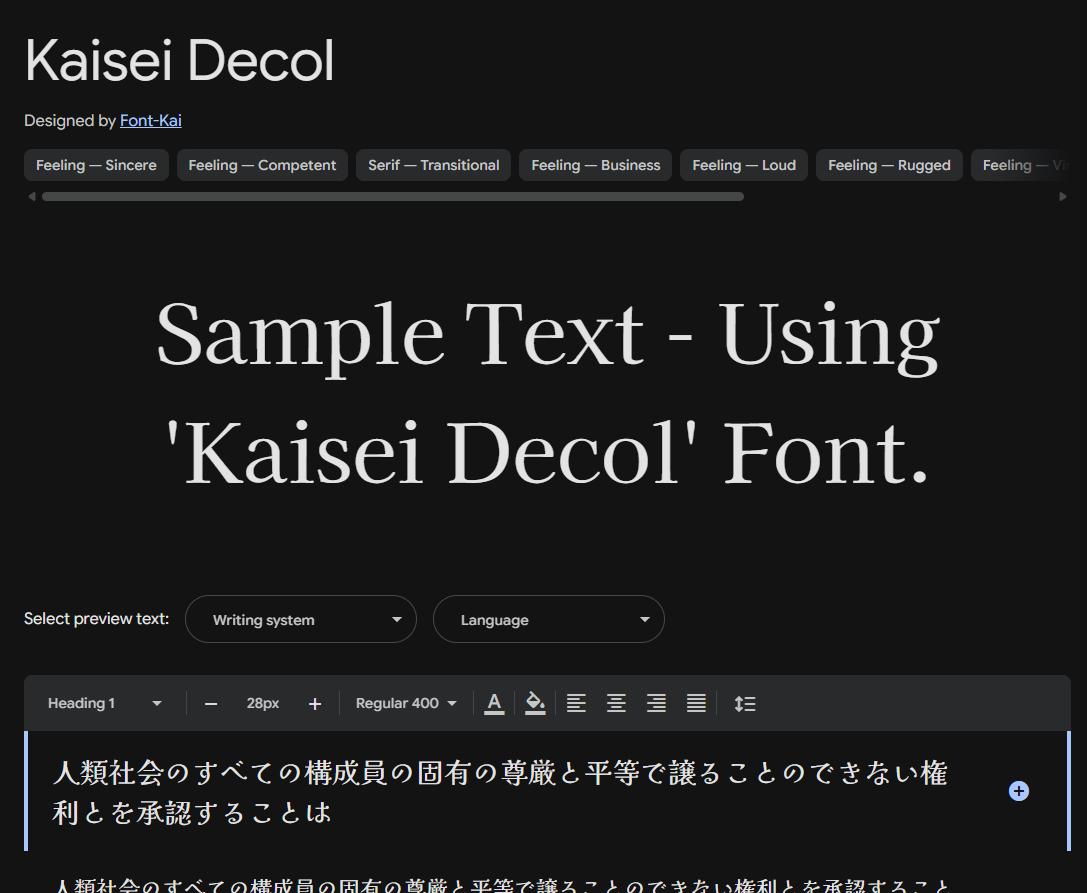Viewport: 1087px width, 893px height.
Task: Click the large sample text preview
Action: click(x=548, y=394)
